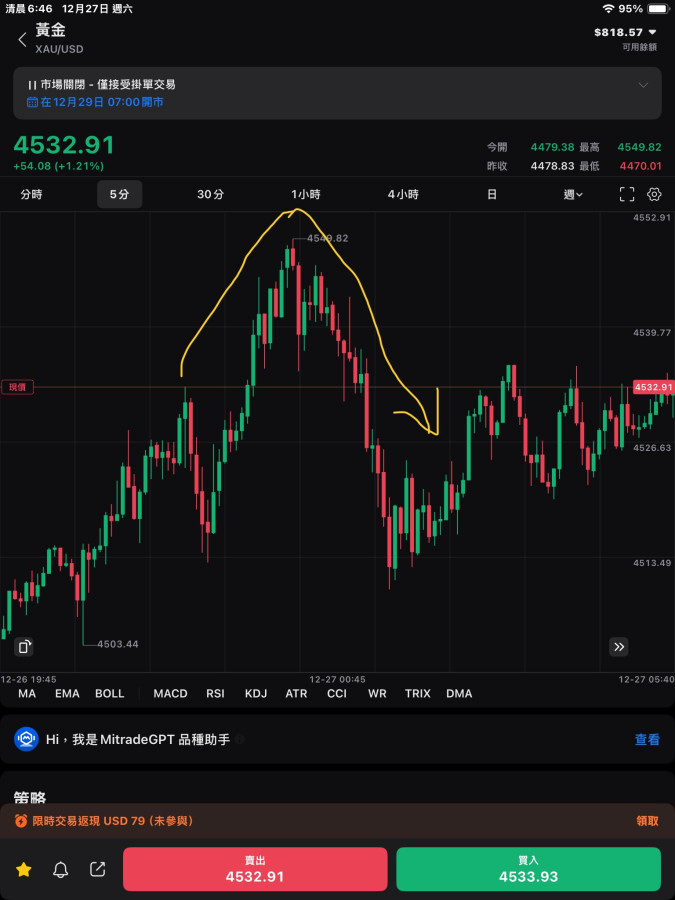Tap the 最低 4470.01 value
The image size is (675, 900).
pos(641,166)
